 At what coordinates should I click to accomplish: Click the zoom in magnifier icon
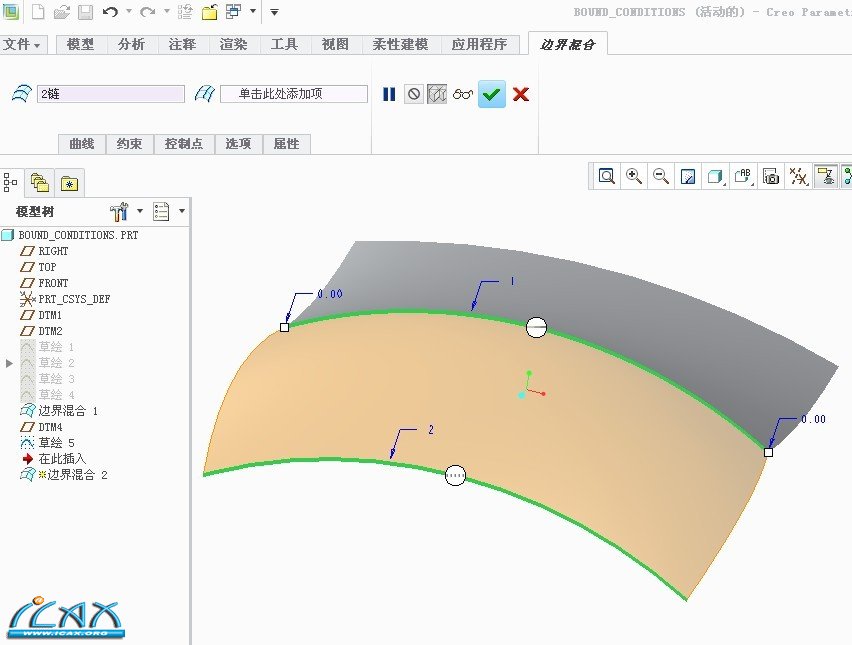(633, 176)
